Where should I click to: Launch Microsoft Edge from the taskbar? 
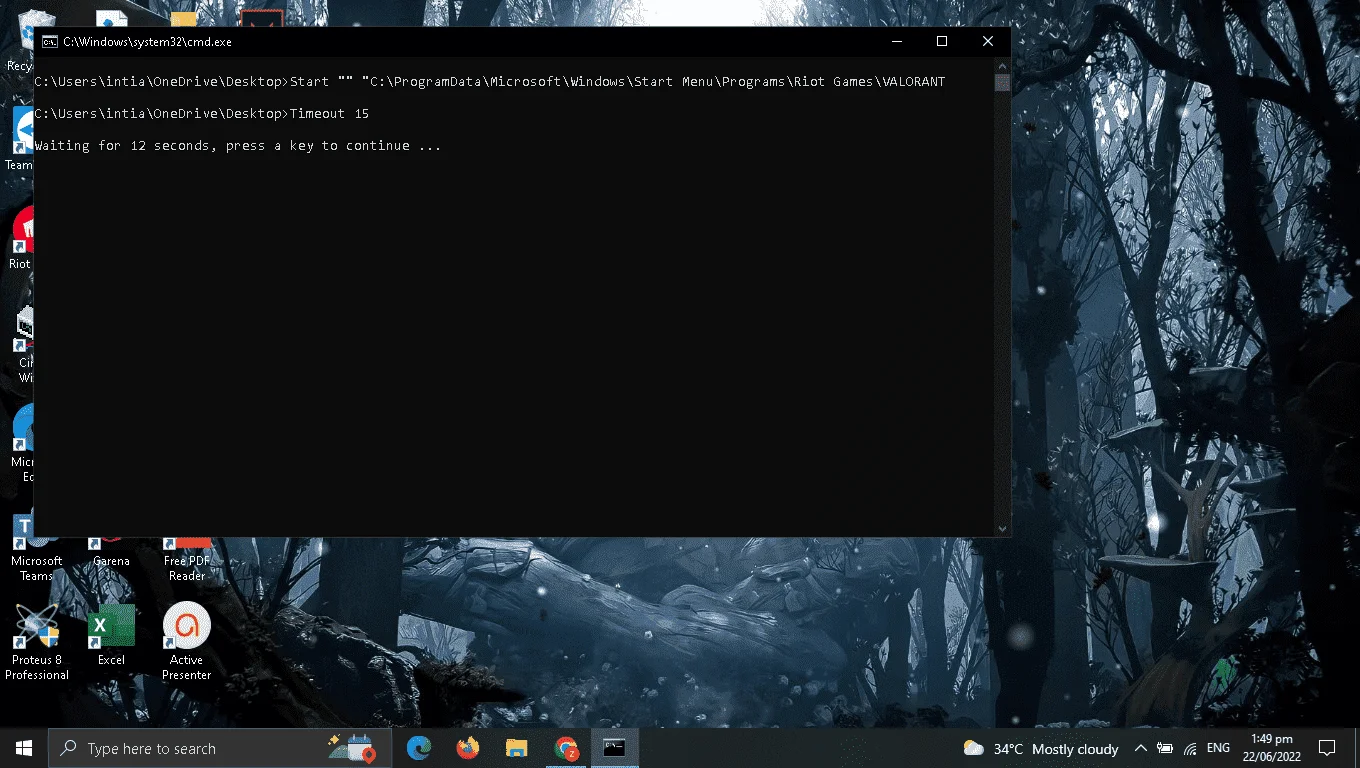coord(418,748)
